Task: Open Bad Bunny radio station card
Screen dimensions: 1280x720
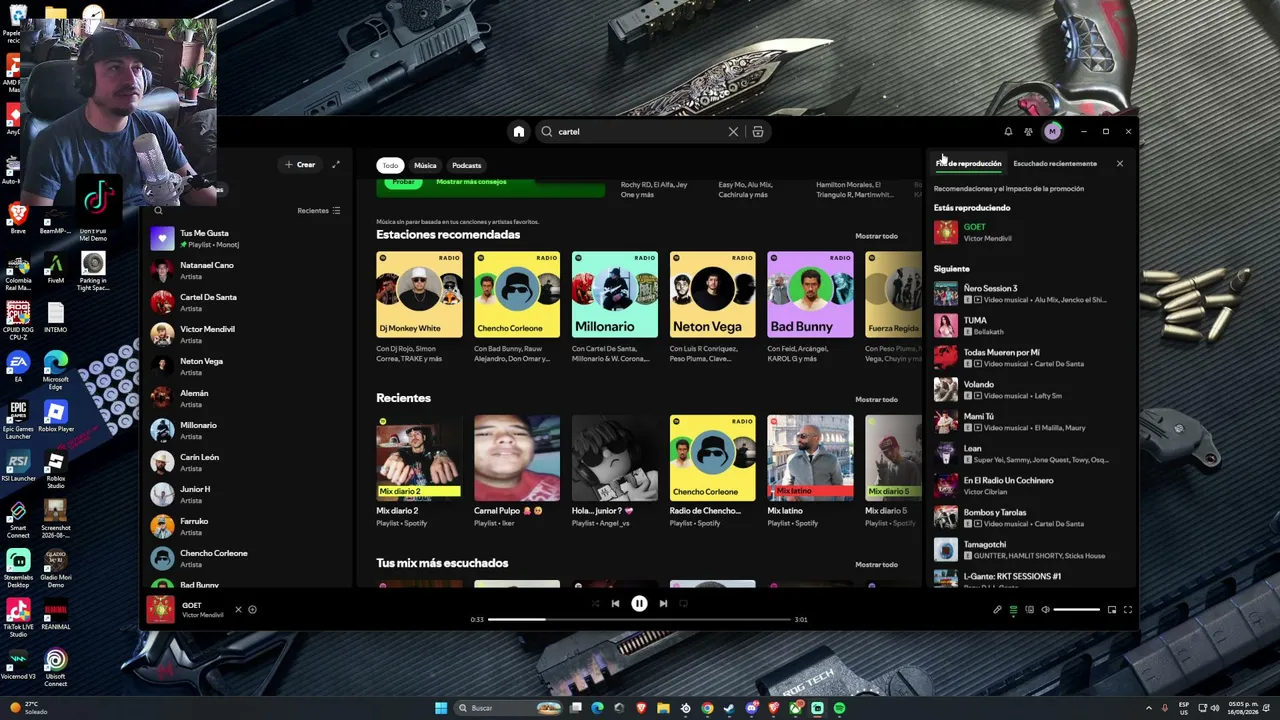Action: tap(810, 307)
